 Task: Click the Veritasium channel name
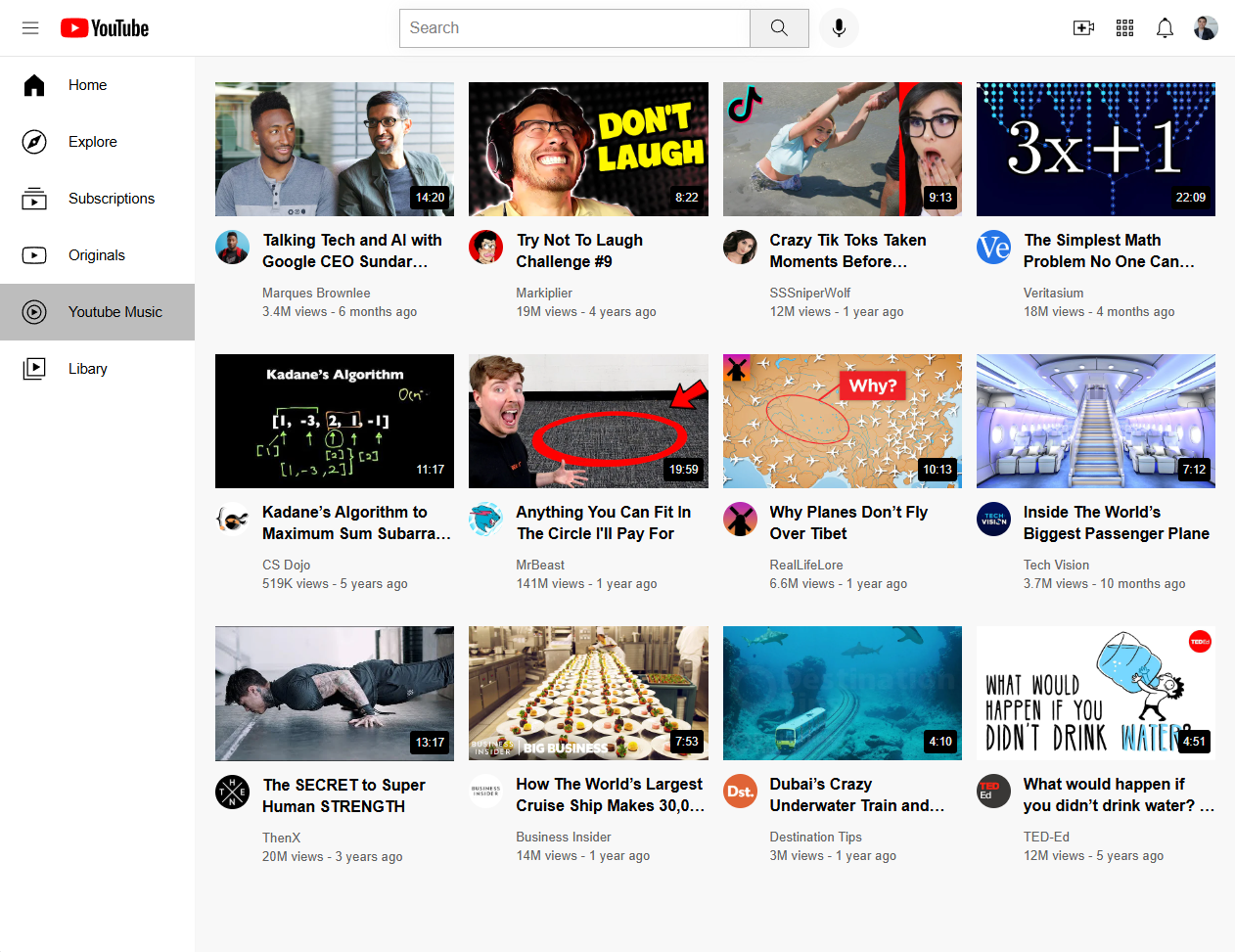(1053, 293)
